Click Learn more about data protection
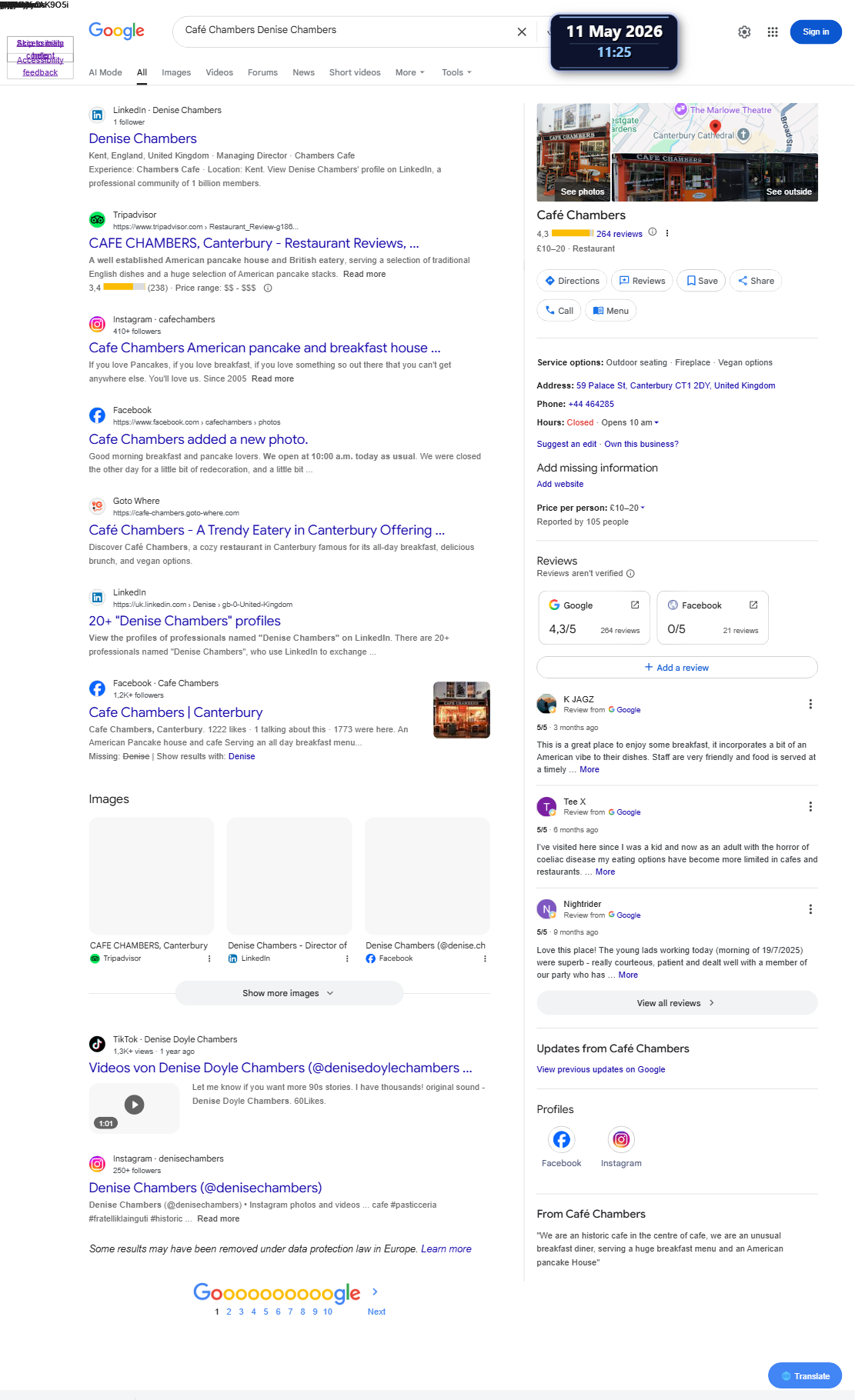This screenshot has height=1400, width=865. click(x=446, y=1248)
